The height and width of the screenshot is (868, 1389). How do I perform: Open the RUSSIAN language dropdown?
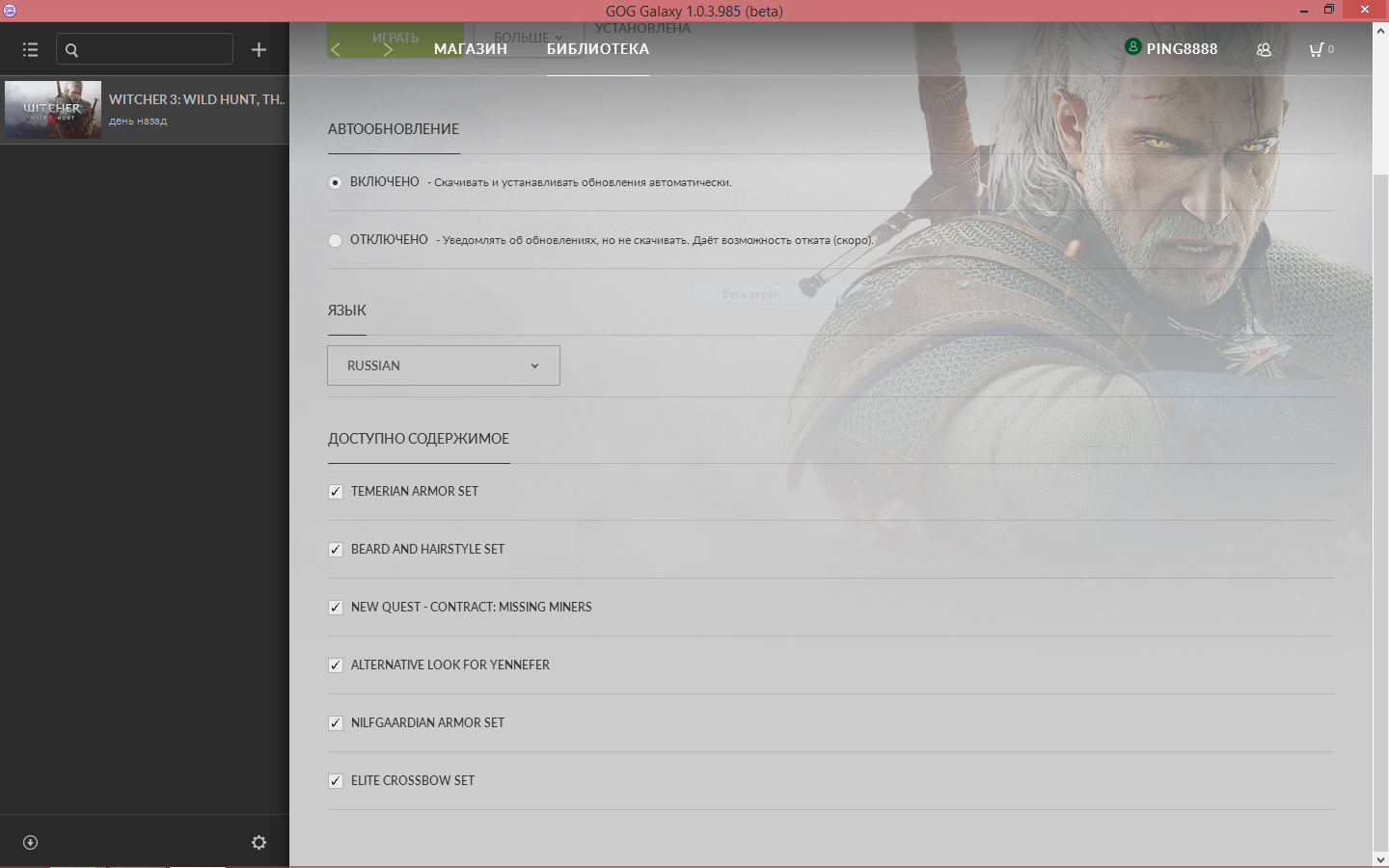444,366
